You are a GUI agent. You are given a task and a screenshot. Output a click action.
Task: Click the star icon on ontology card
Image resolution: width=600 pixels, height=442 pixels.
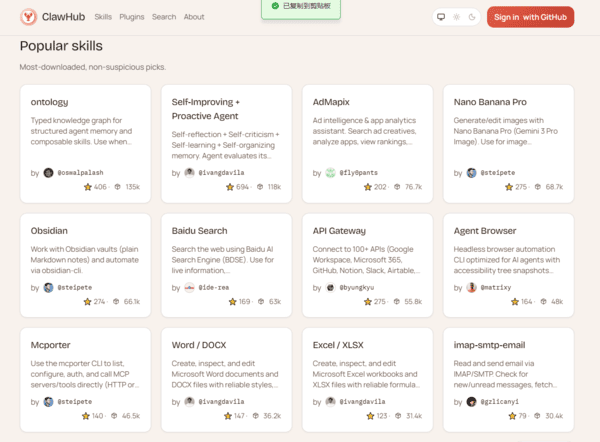coord(88,187)
